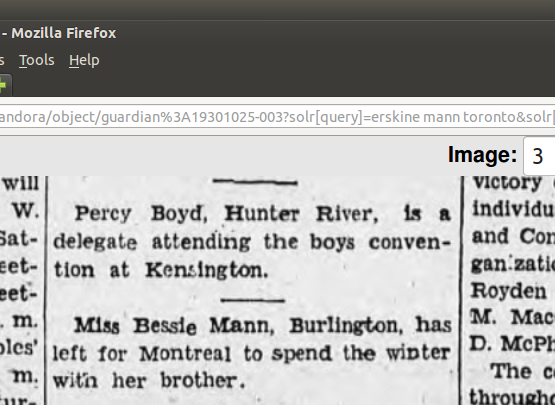Click the divider line above Miss Bessie Mann
The height and width of the screenshot is (405, 555).
click(x=253, y=301)
